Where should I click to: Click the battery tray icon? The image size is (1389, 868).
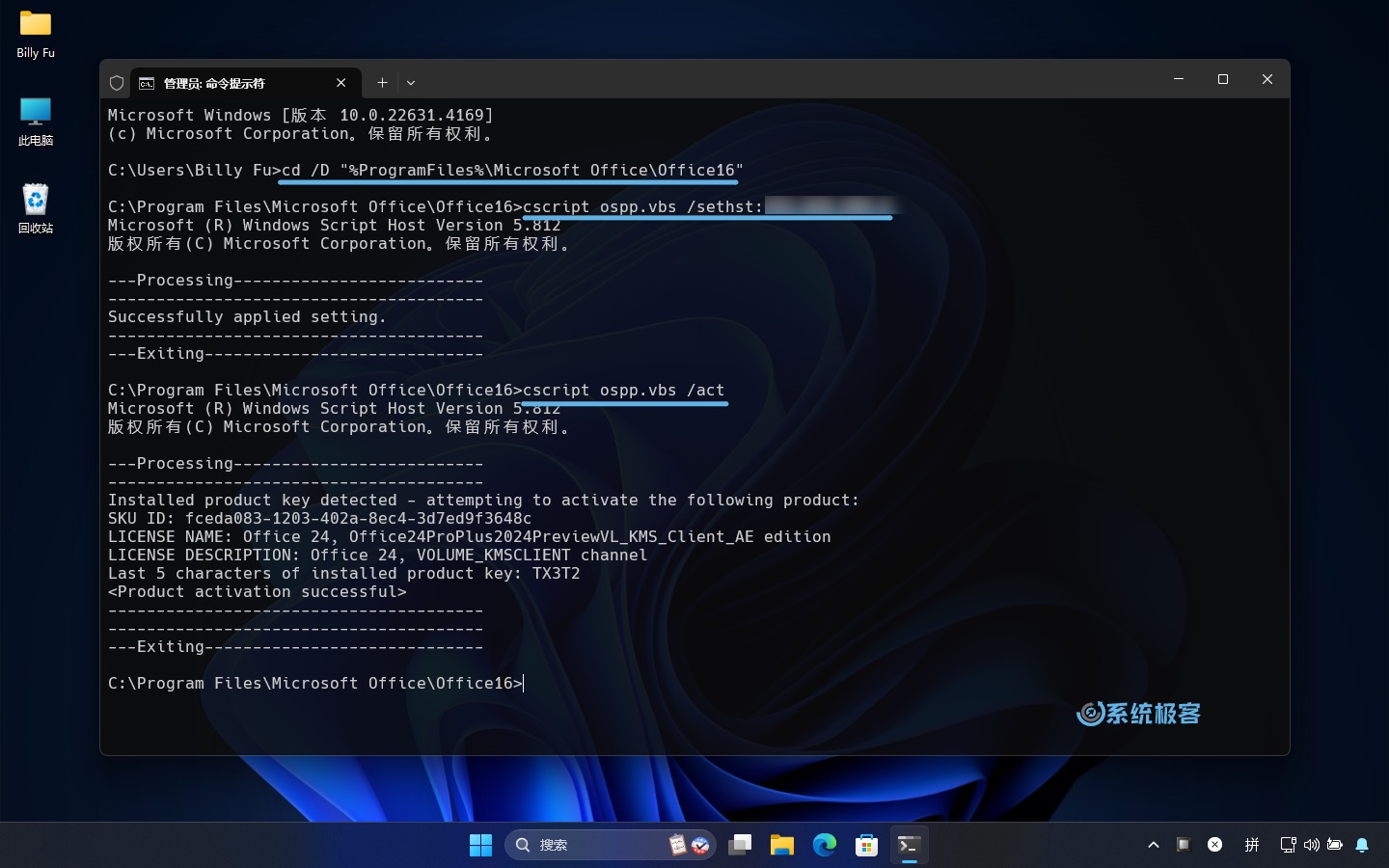1335,845
